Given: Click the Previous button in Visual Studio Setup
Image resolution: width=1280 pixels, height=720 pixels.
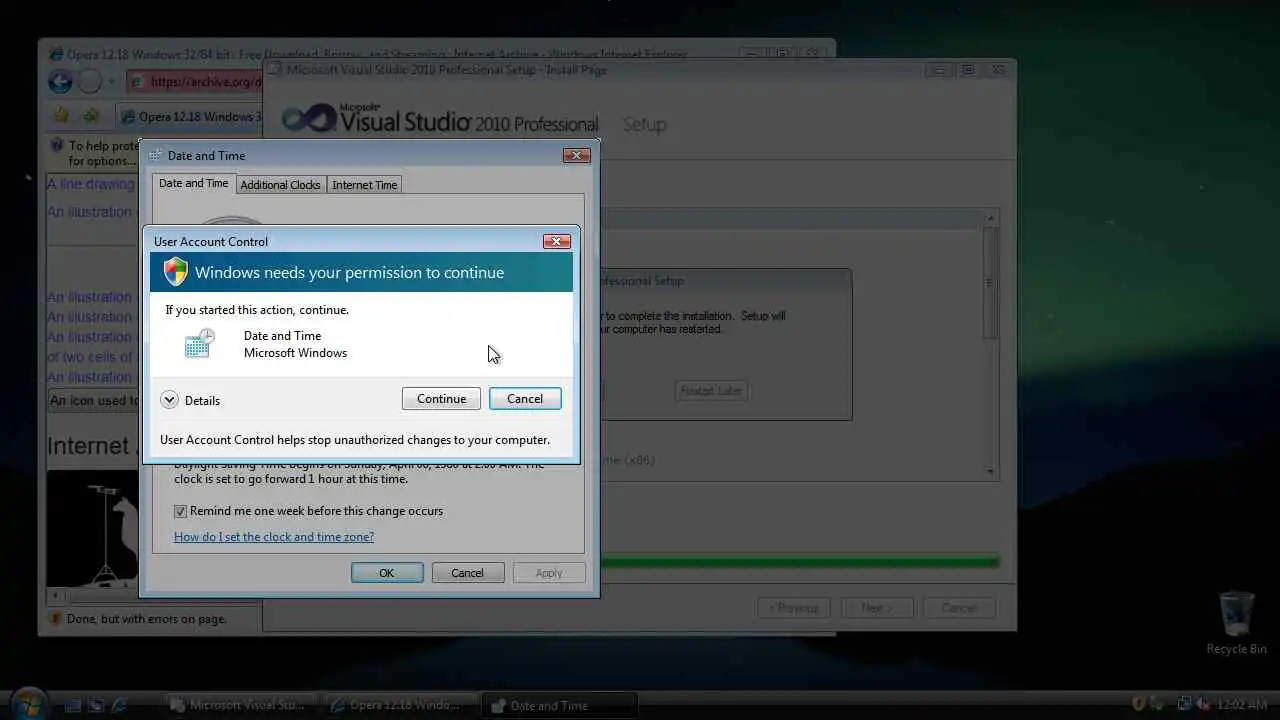Looking at the screenshot, I should click(x=794, y=608).
